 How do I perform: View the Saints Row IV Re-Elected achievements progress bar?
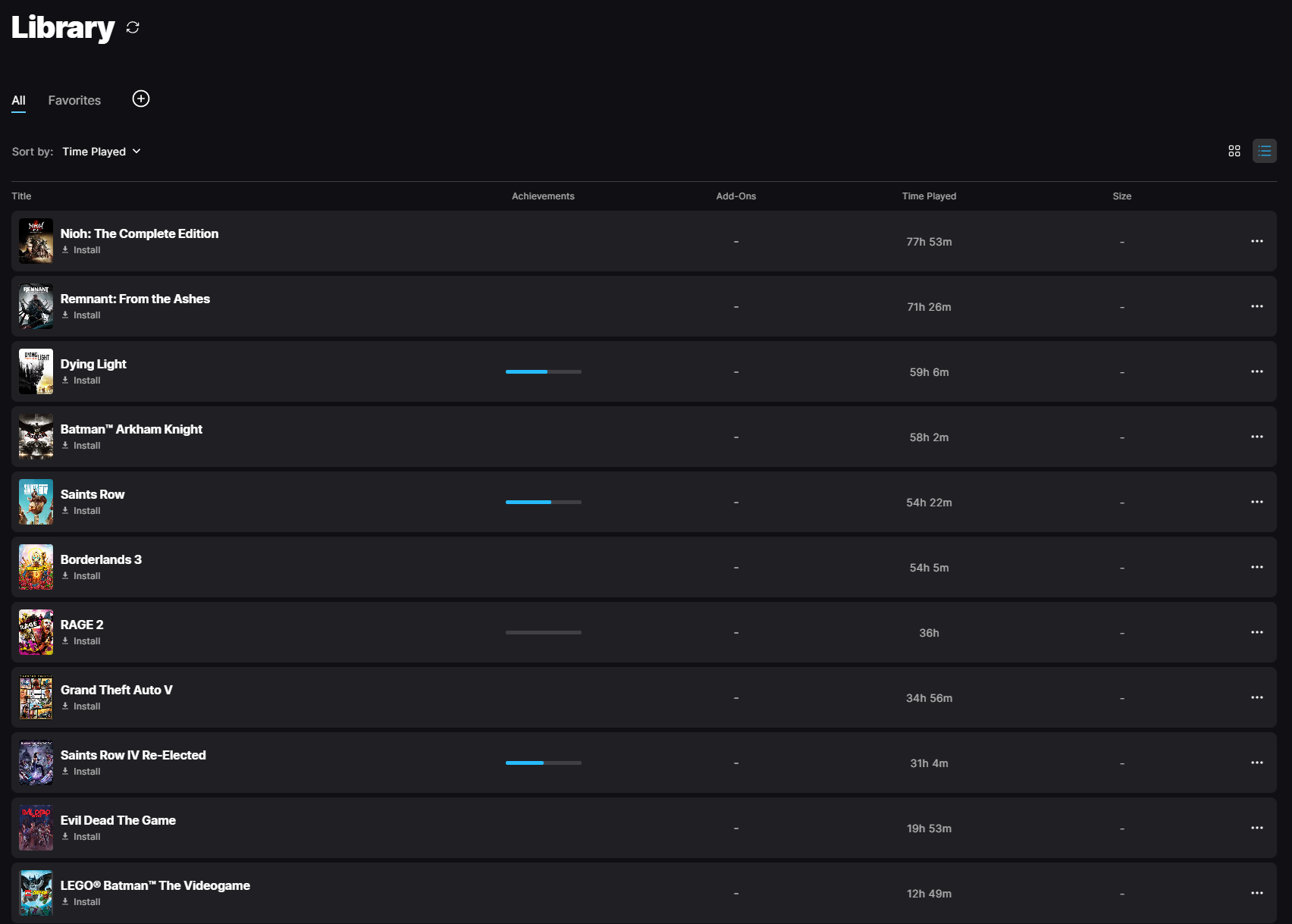point(544,763)
